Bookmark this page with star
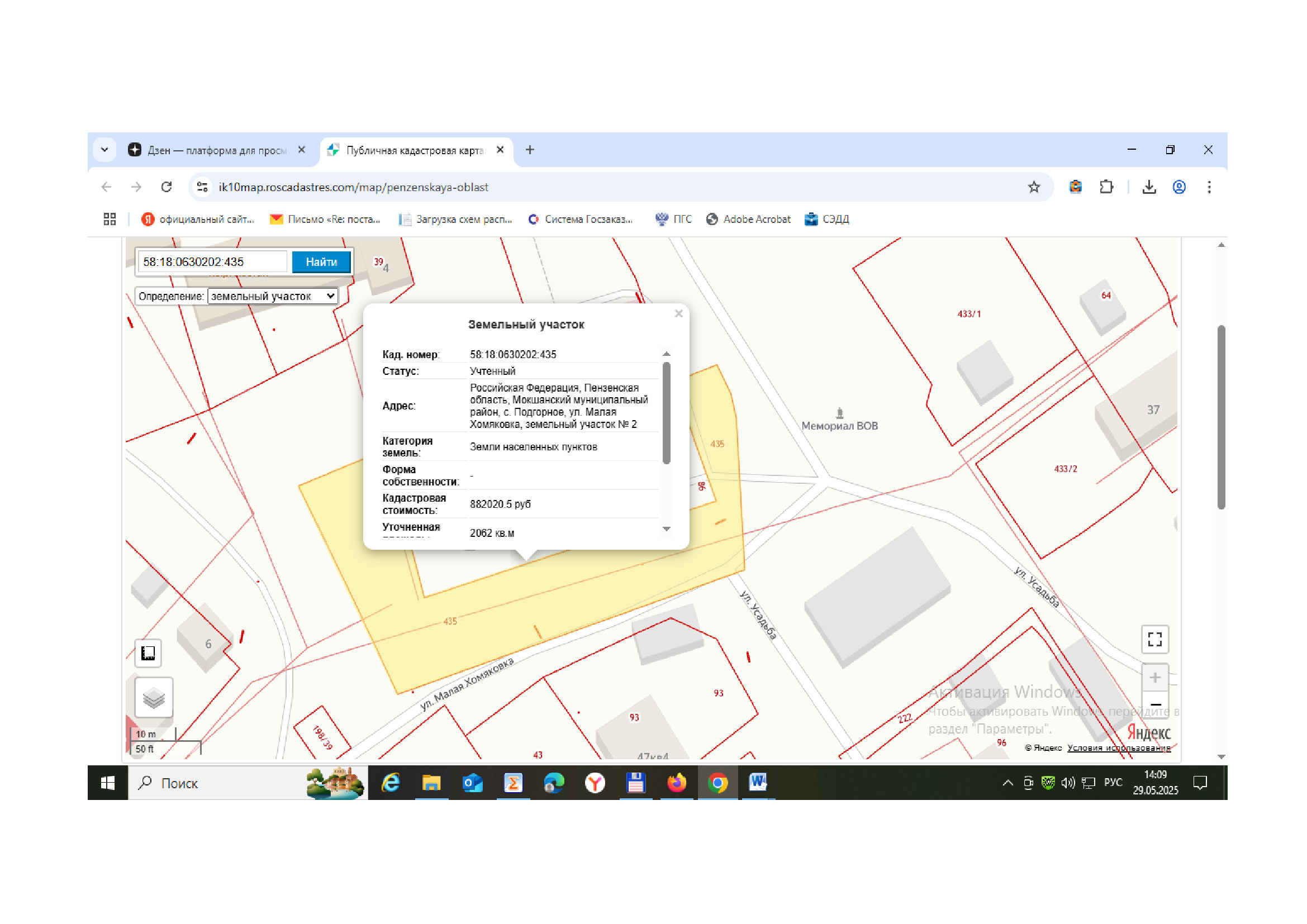Screen dimensions: 1307x924 coord(1034,187)
